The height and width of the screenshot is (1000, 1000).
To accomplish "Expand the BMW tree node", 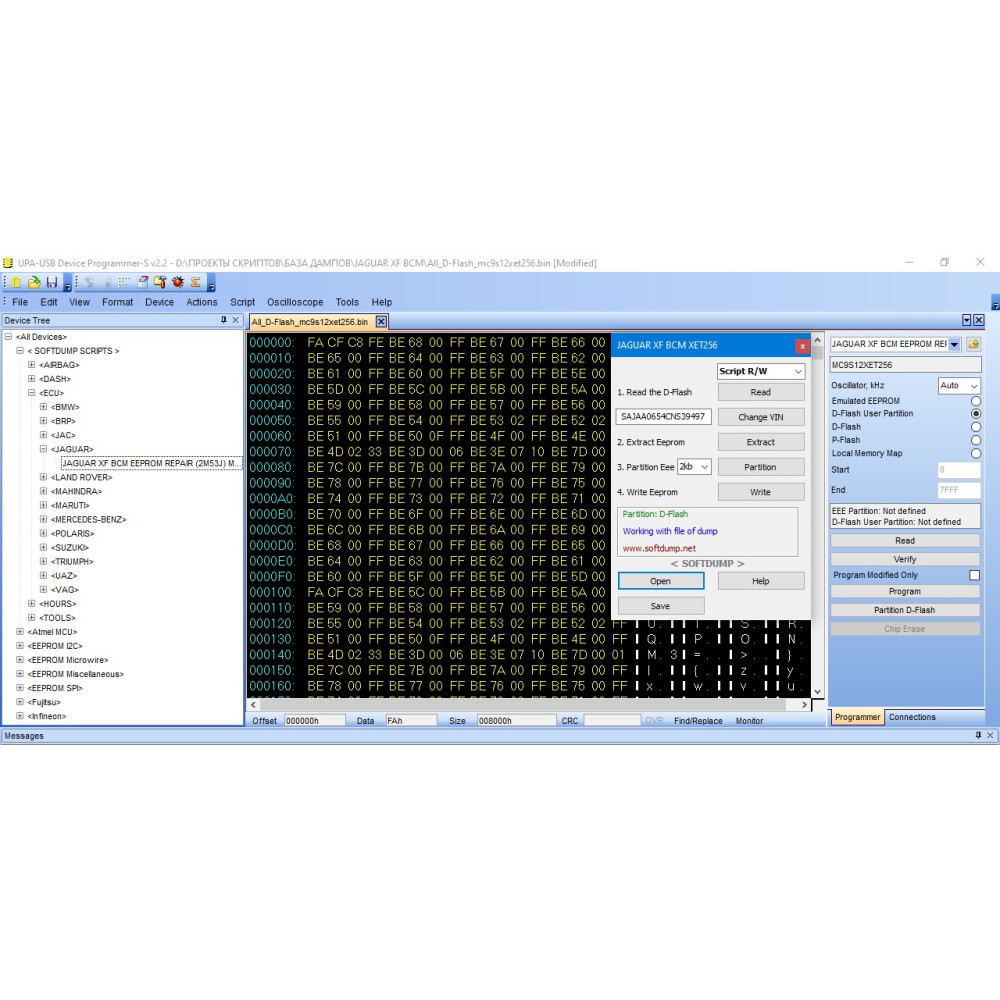I will coord(43,407).
